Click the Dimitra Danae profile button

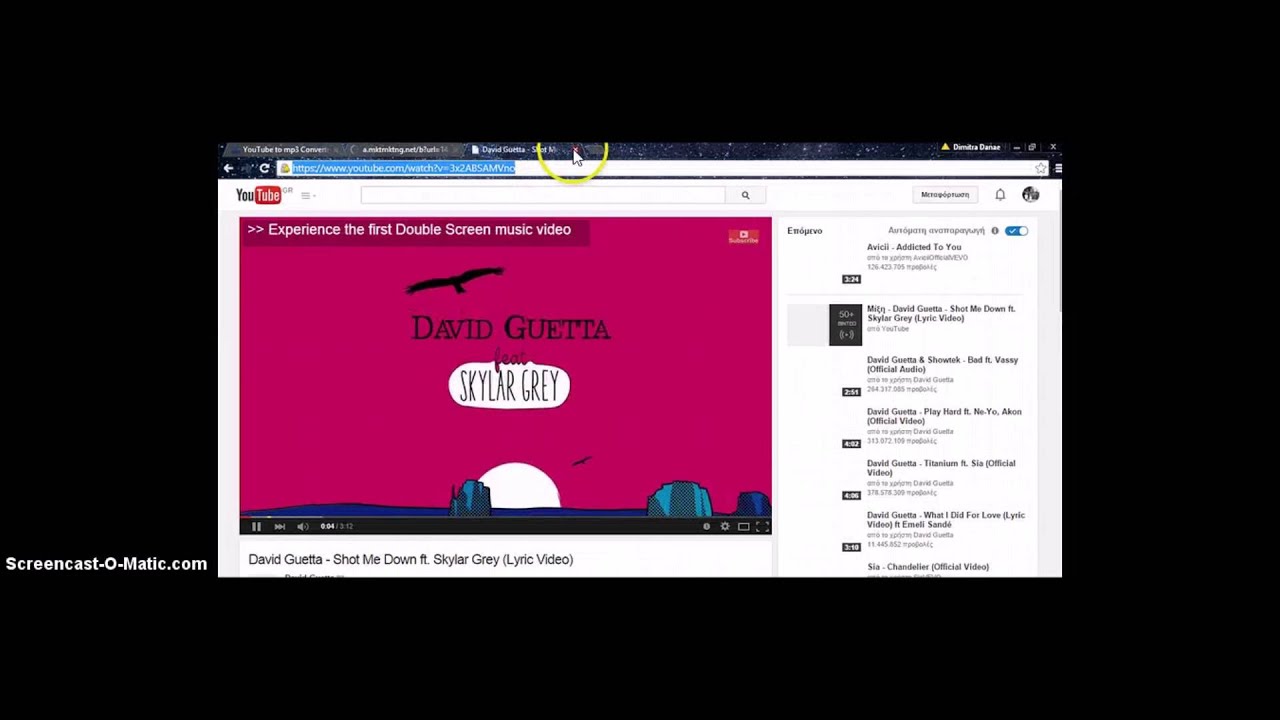point(970,147)
